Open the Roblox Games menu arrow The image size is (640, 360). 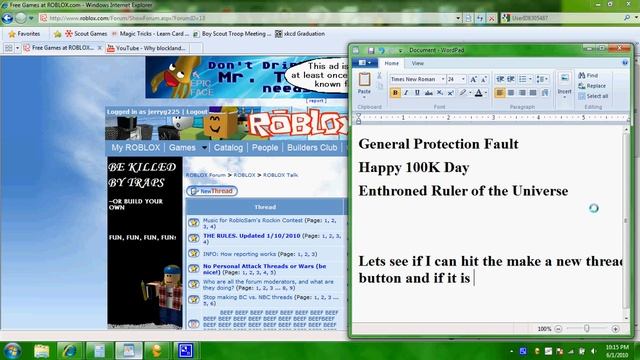[204, 148]
